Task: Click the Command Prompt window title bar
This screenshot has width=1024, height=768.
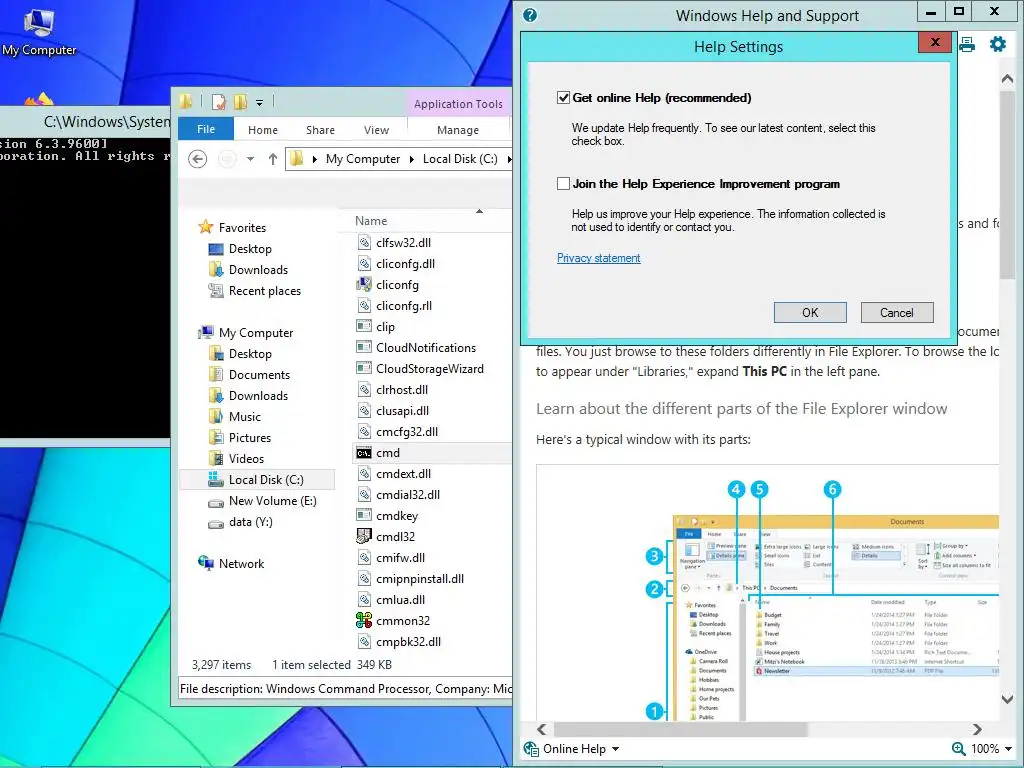Action: [x=85, y=121]
